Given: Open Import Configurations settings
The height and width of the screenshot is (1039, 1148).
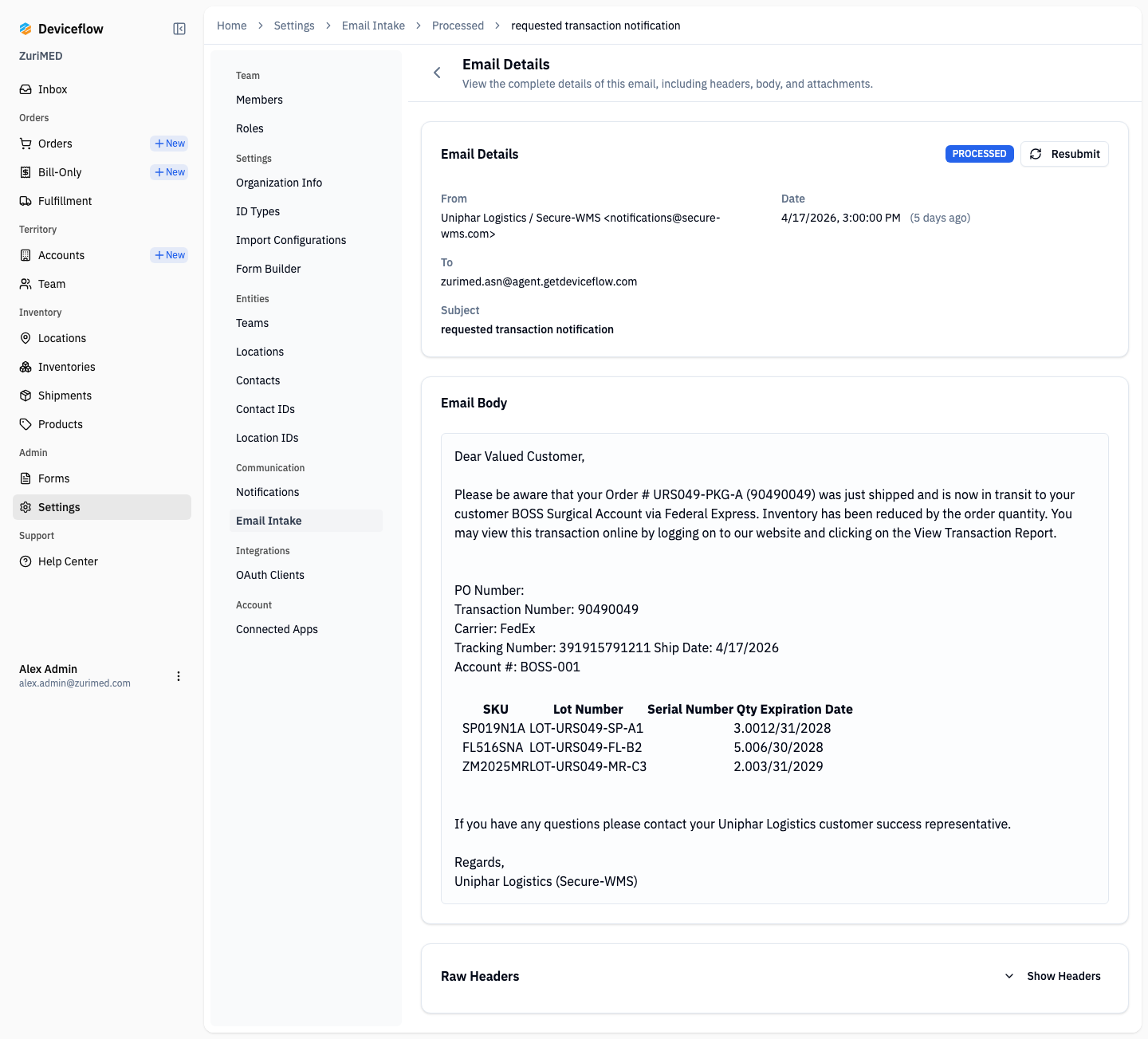Looking at the screenshot, I should point(306,240).
